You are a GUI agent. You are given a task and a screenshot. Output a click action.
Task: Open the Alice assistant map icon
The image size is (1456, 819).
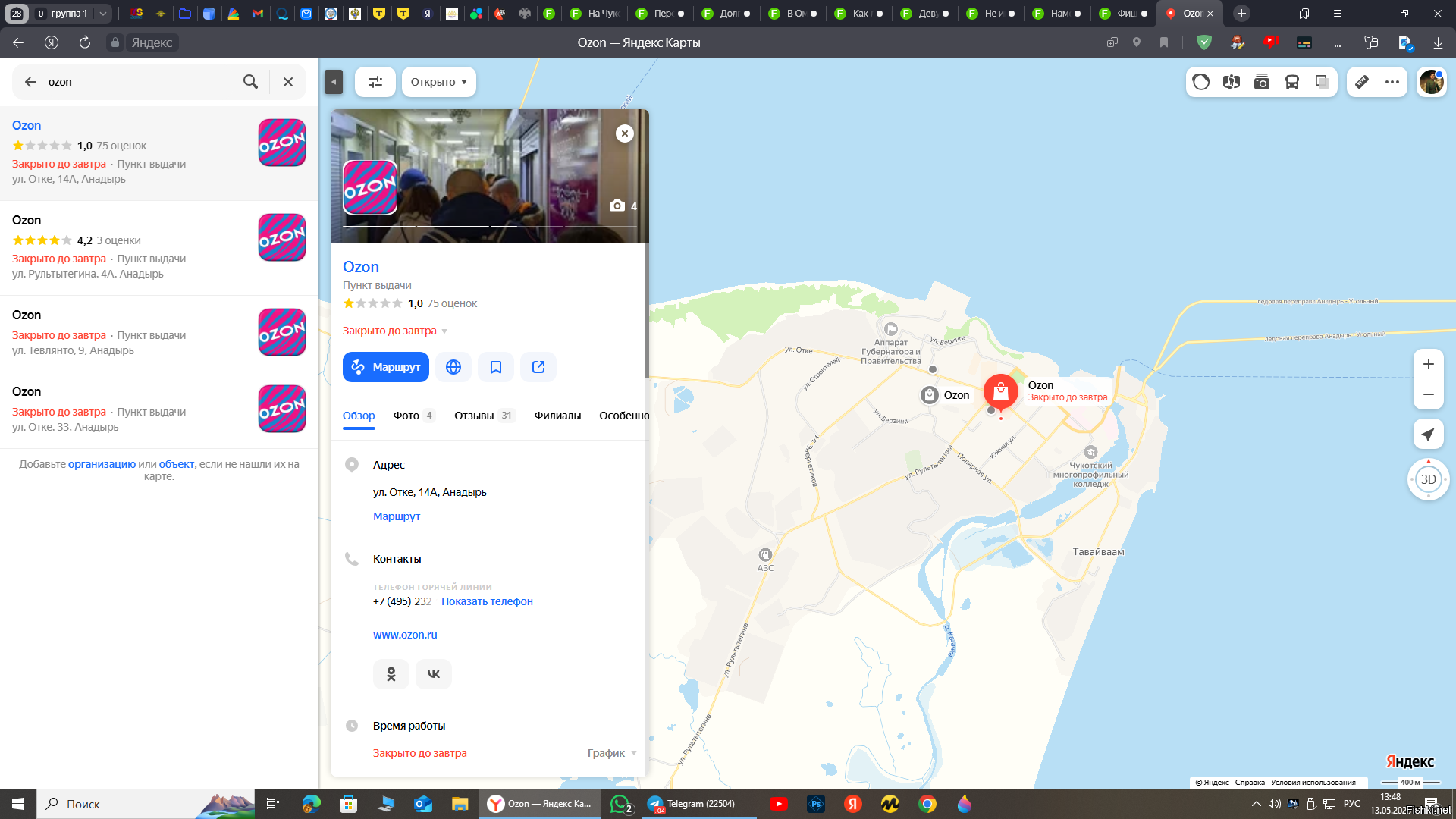coord(1201,82)
